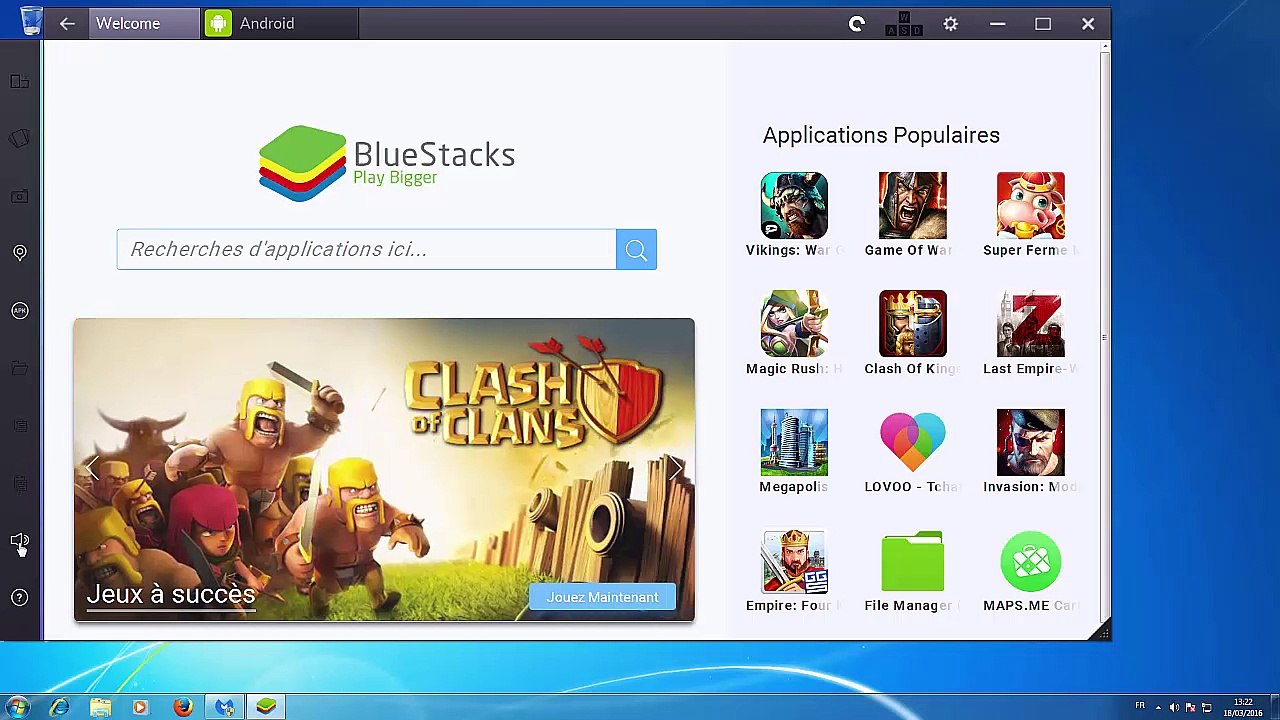Click the top icon in the left sidebar

point(20,81)
